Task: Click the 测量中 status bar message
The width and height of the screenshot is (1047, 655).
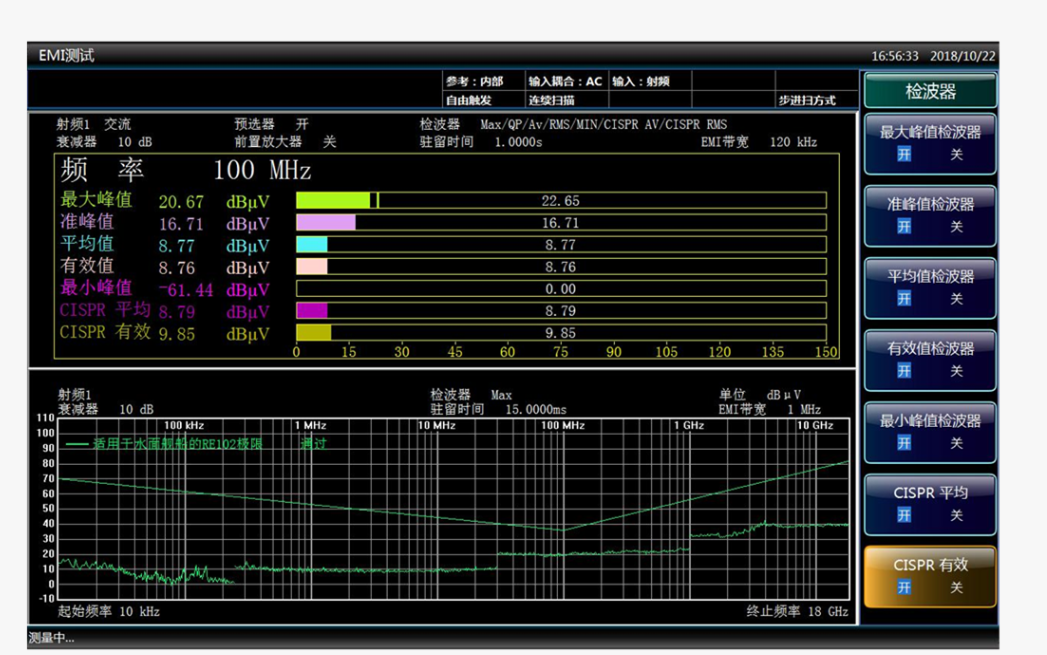Action: (51, 638)
